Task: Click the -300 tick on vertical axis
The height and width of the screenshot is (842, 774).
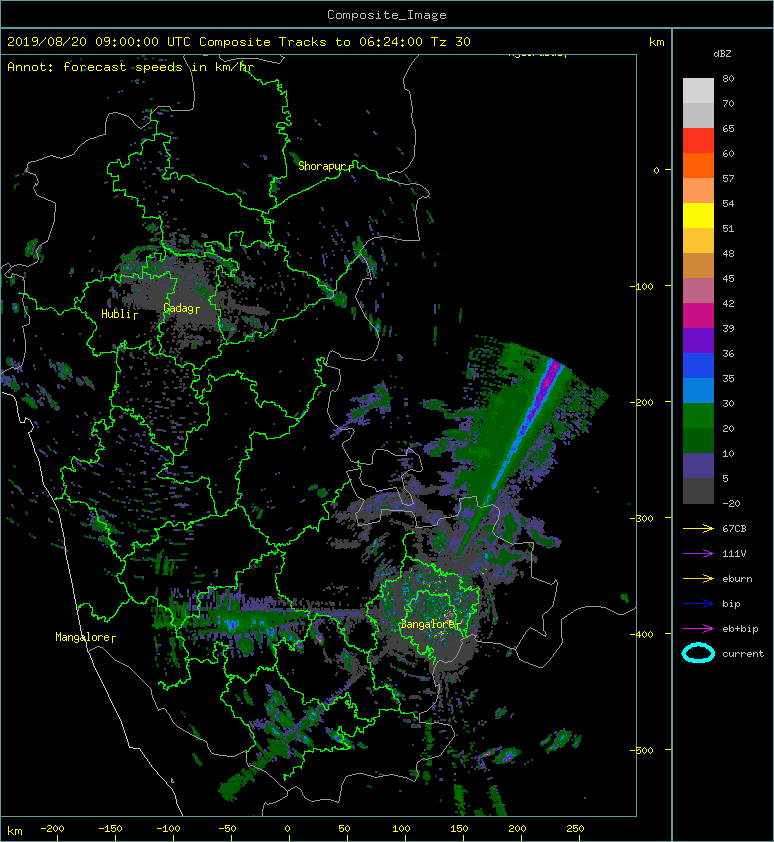Action: click(x=641, y=518)
